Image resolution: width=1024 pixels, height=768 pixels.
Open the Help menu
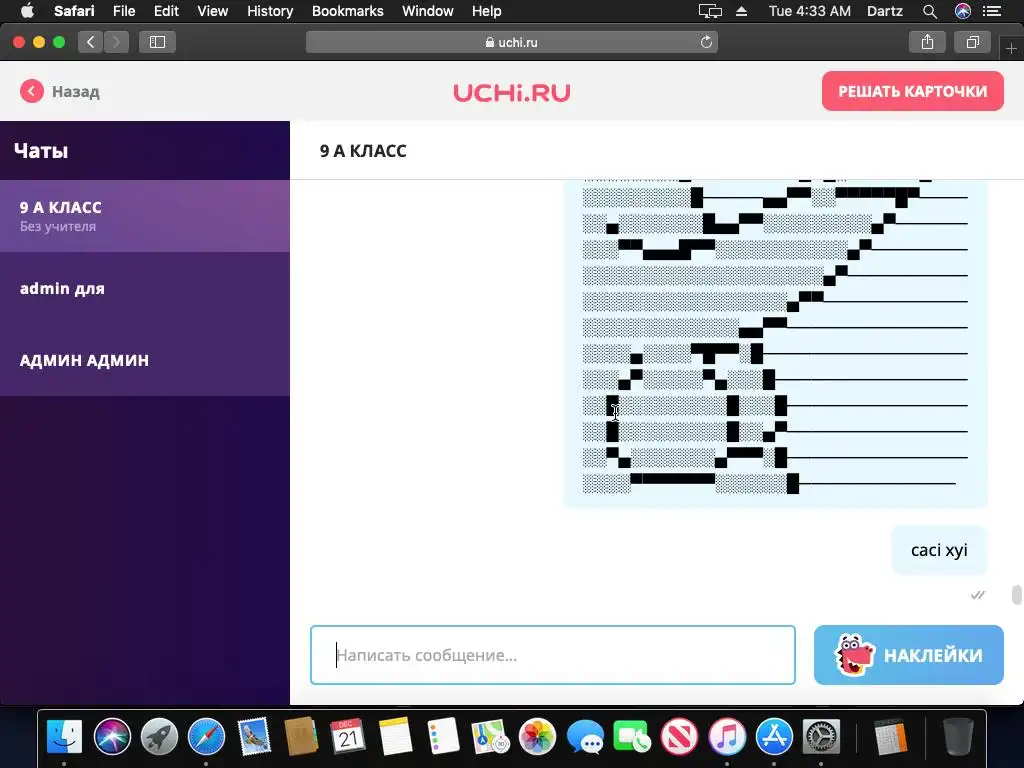point(487,11)
